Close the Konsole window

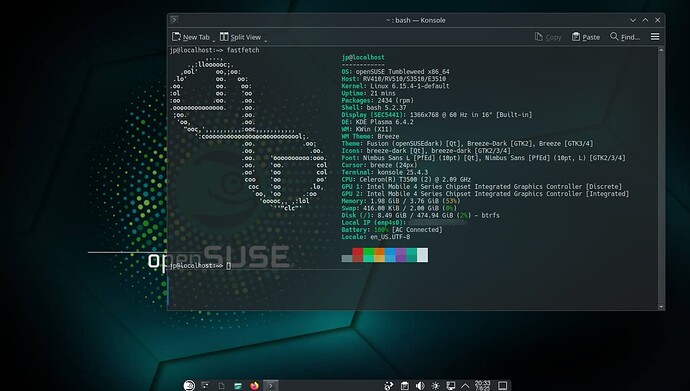[657, 20]
